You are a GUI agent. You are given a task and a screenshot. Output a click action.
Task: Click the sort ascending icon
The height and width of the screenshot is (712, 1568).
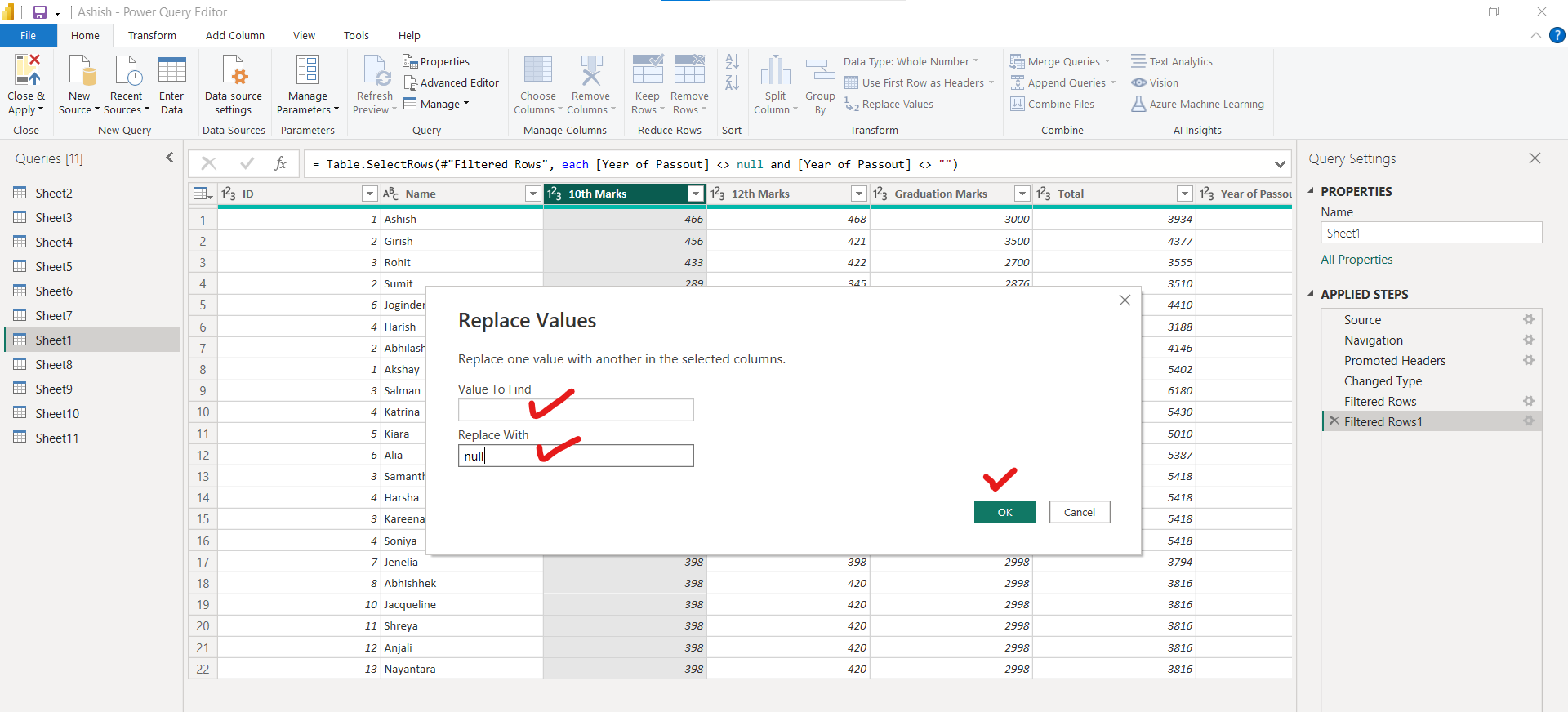tap(732, 61)
